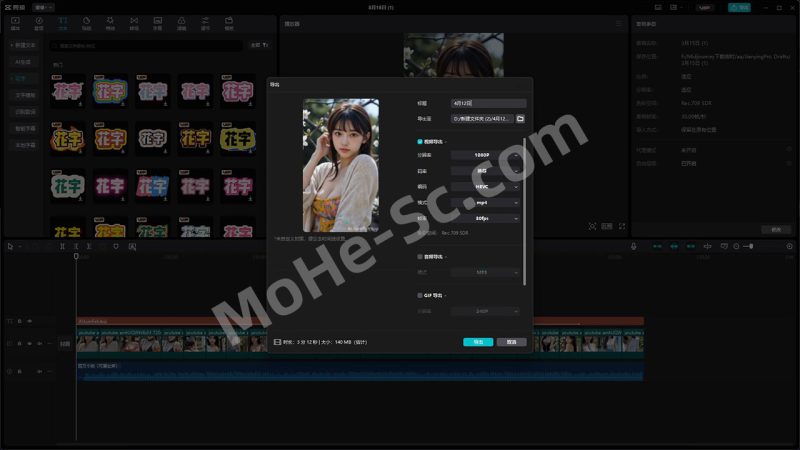The height and width of the screenshot is (450, 800).
Task: Open the format dropdown showing mp4
Action: tap(485, 203)
